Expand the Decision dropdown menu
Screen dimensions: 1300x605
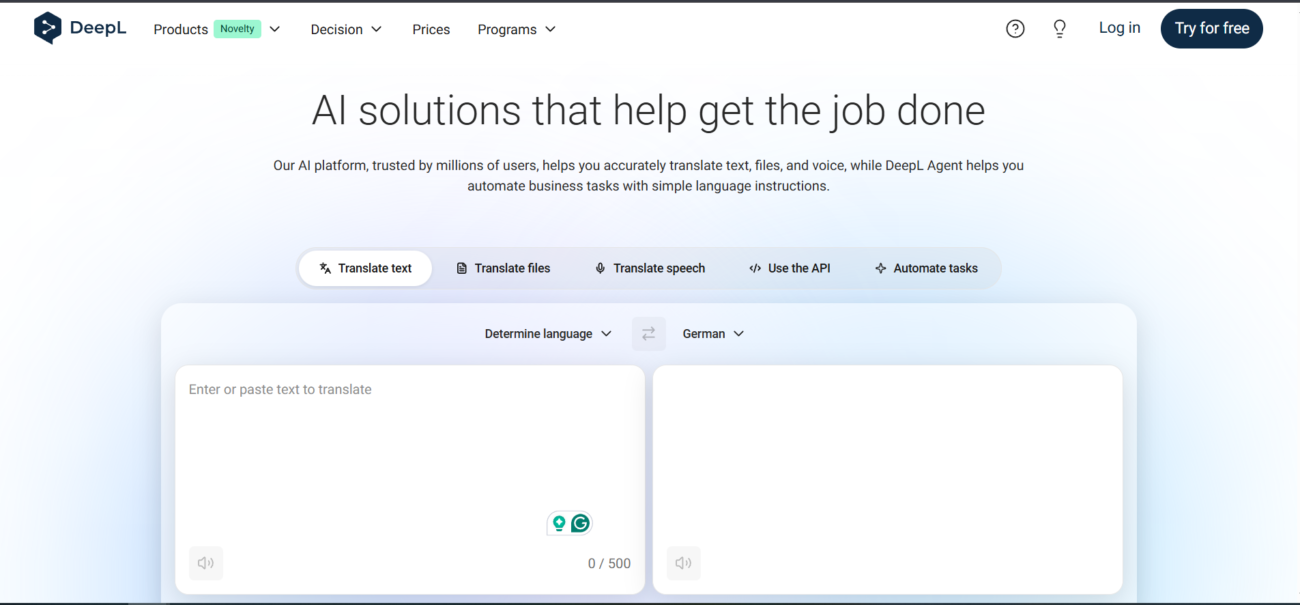click(x=346, y=29)
